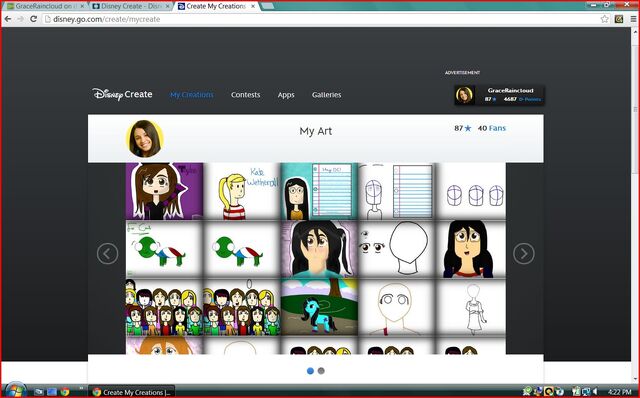
Task: Click the small avatar in GraceRaincloud badge
Action: click(464, 95)
